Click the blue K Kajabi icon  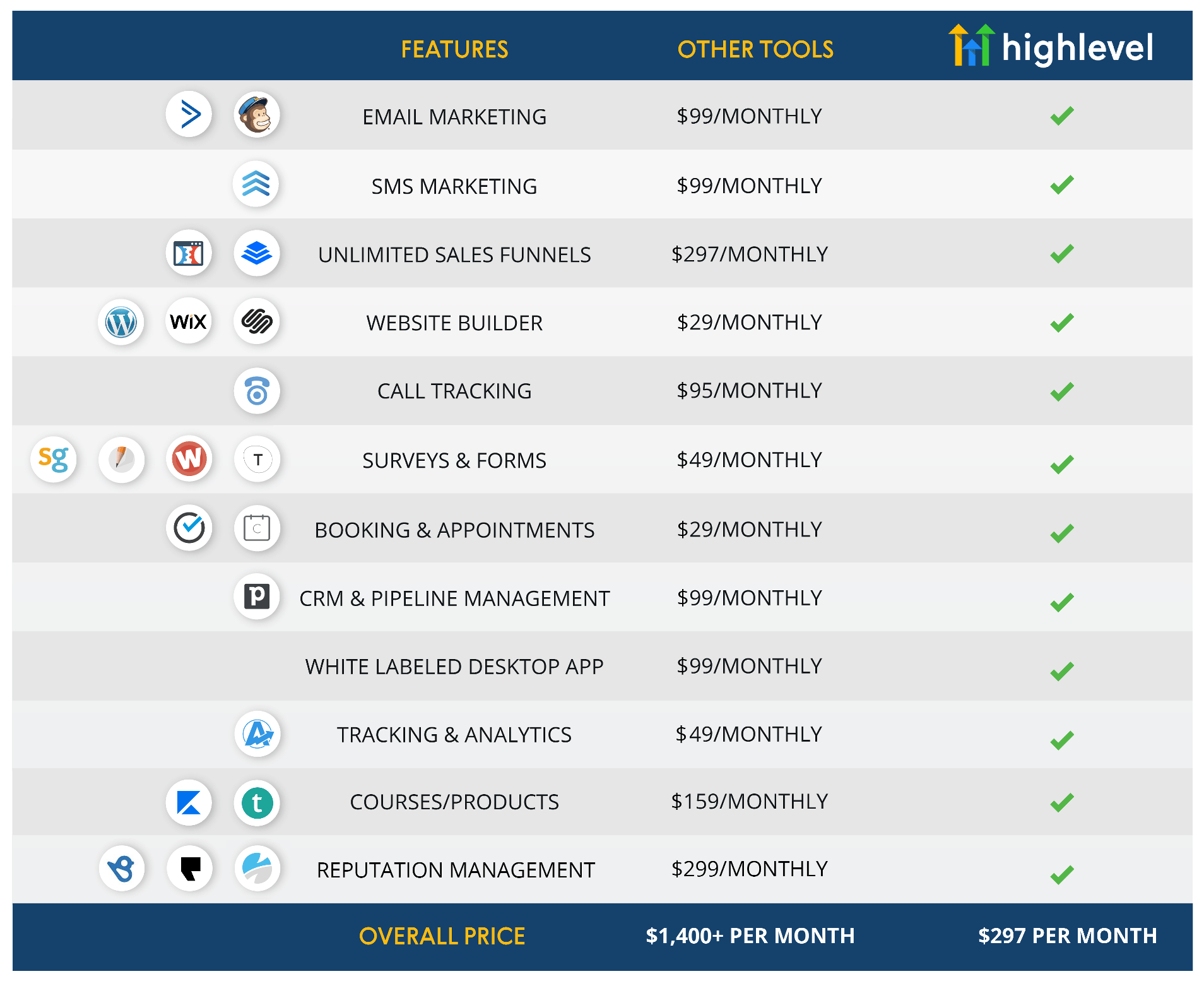click(x=189, y=803)
